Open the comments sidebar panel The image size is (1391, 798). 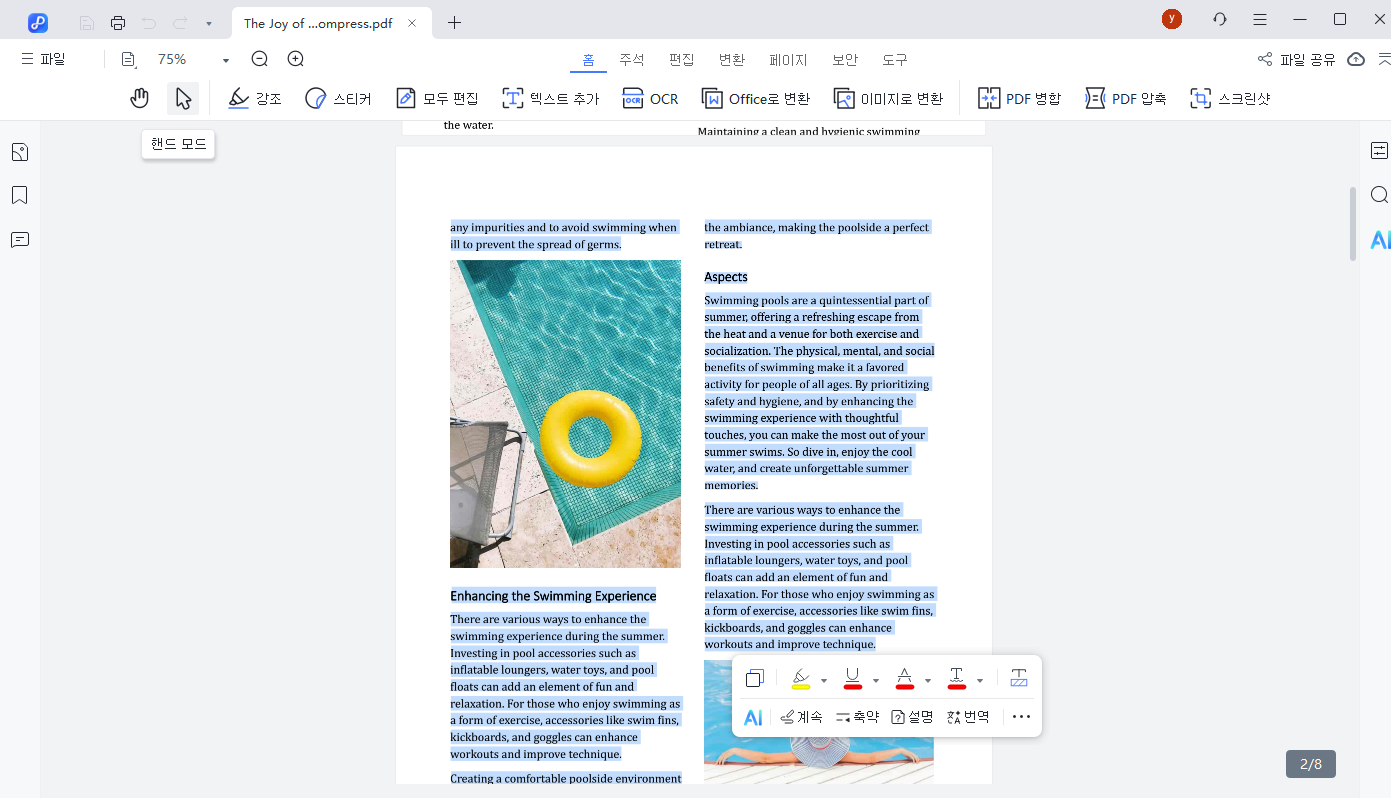pyautogui.click(x=20, y=240)
